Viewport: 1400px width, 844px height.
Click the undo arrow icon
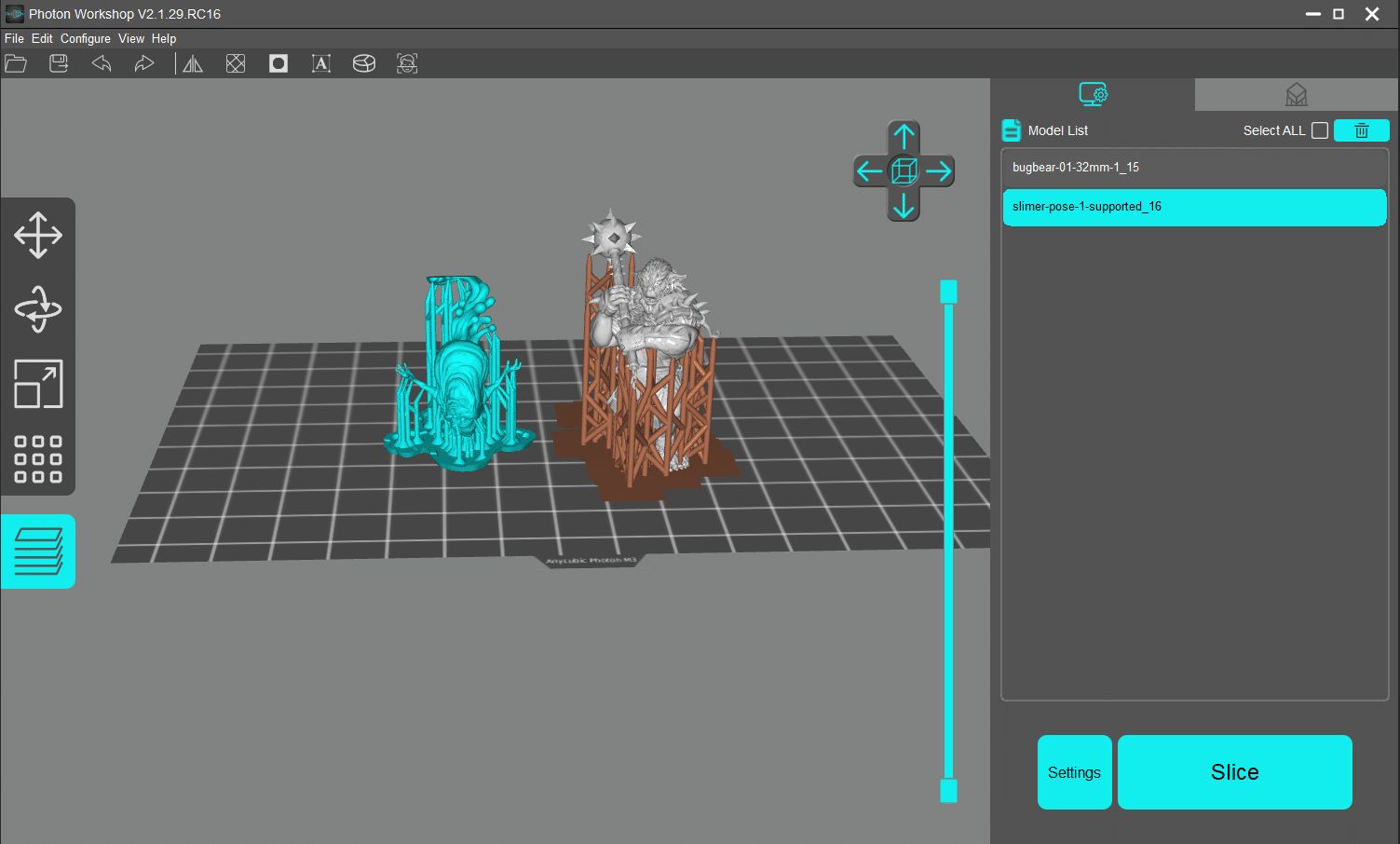pos(102,63)
